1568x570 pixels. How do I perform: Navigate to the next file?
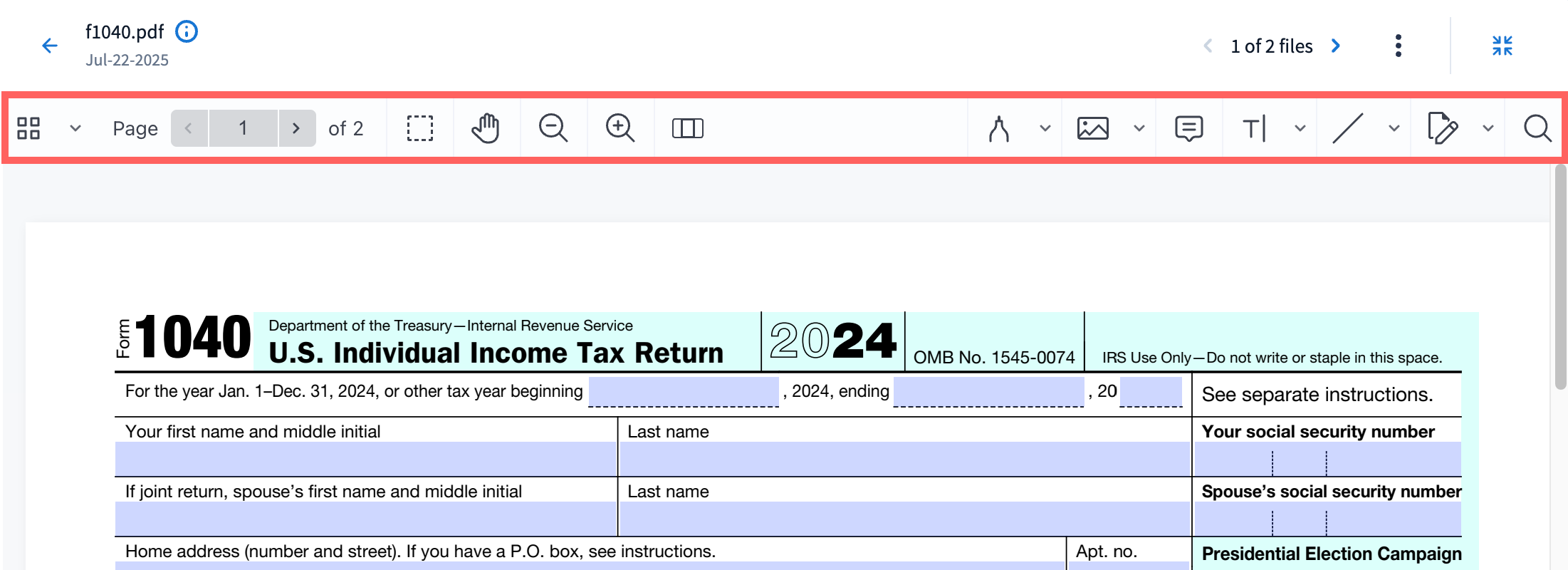coord(1336,46)
